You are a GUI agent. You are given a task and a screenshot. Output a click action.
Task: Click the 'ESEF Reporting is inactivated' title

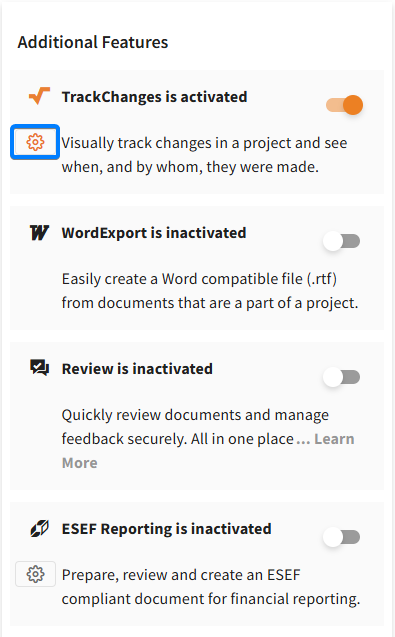(167, 529)
